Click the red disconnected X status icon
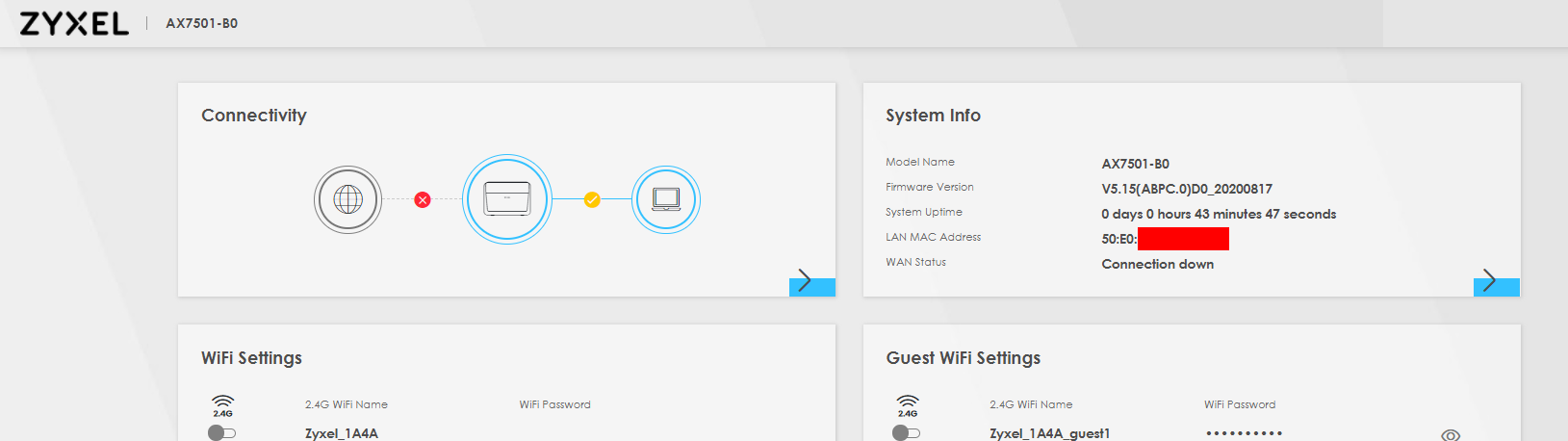Screen dimensions: 1568x441 [422, 199]
